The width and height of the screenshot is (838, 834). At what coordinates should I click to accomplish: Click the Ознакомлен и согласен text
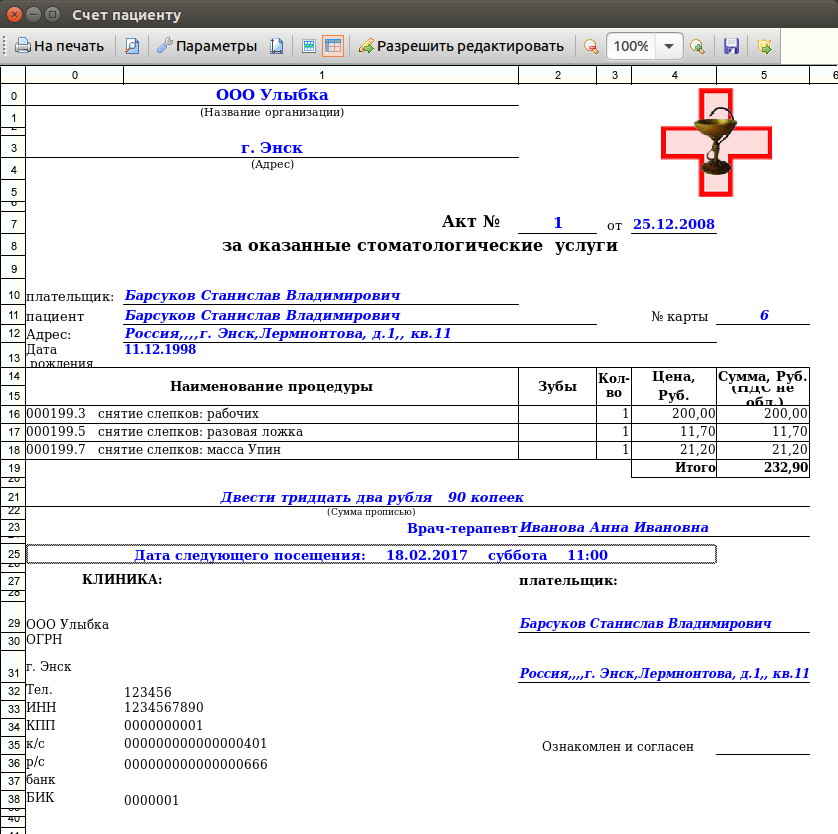pos(618,746)
